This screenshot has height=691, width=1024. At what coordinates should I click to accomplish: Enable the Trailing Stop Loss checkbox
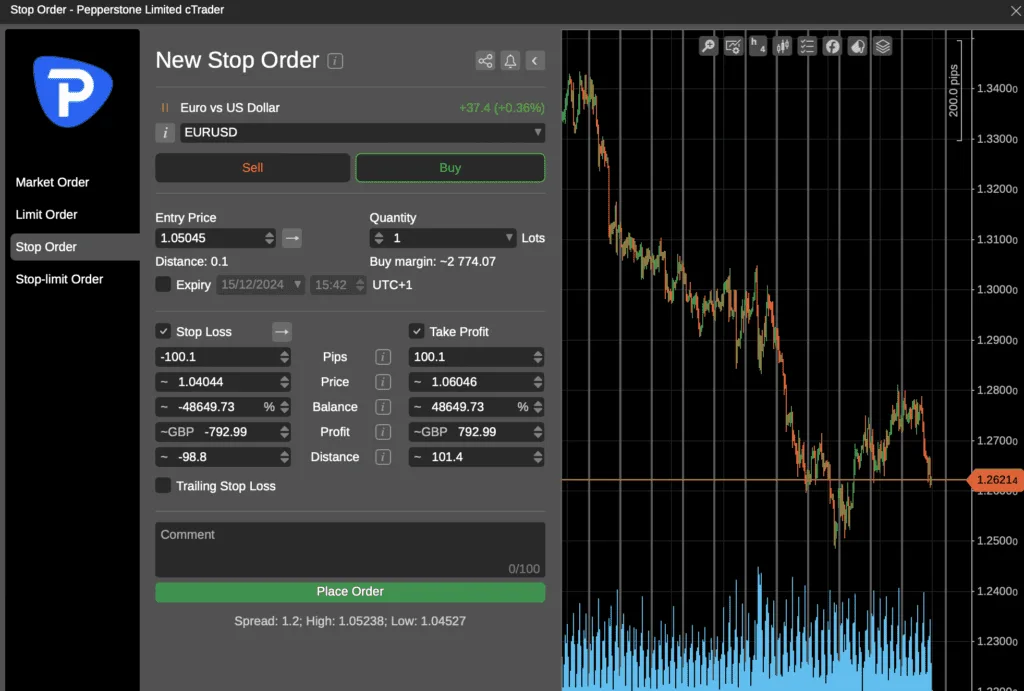(x=163, y=485)
